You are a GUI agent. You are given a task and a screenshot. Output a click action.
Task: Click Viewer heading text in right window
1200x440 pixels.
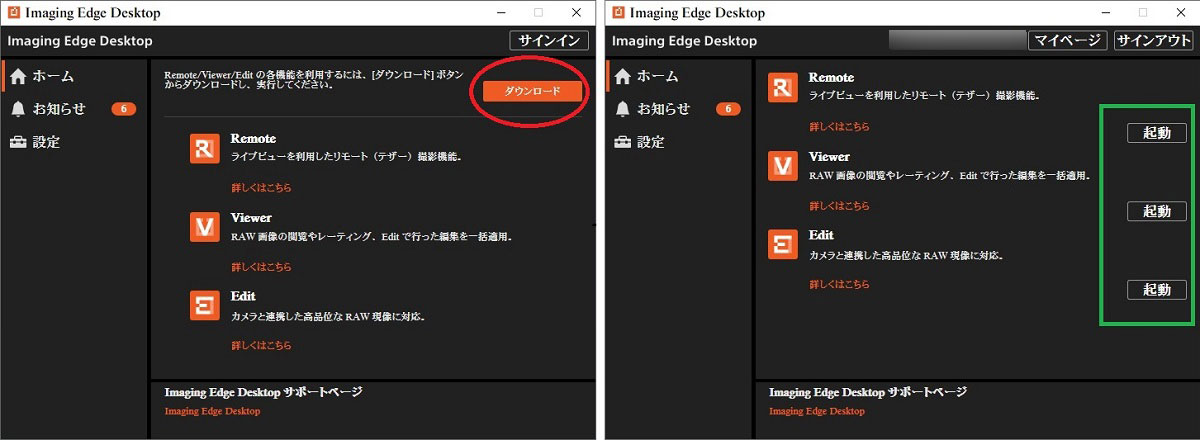(829, 156)
